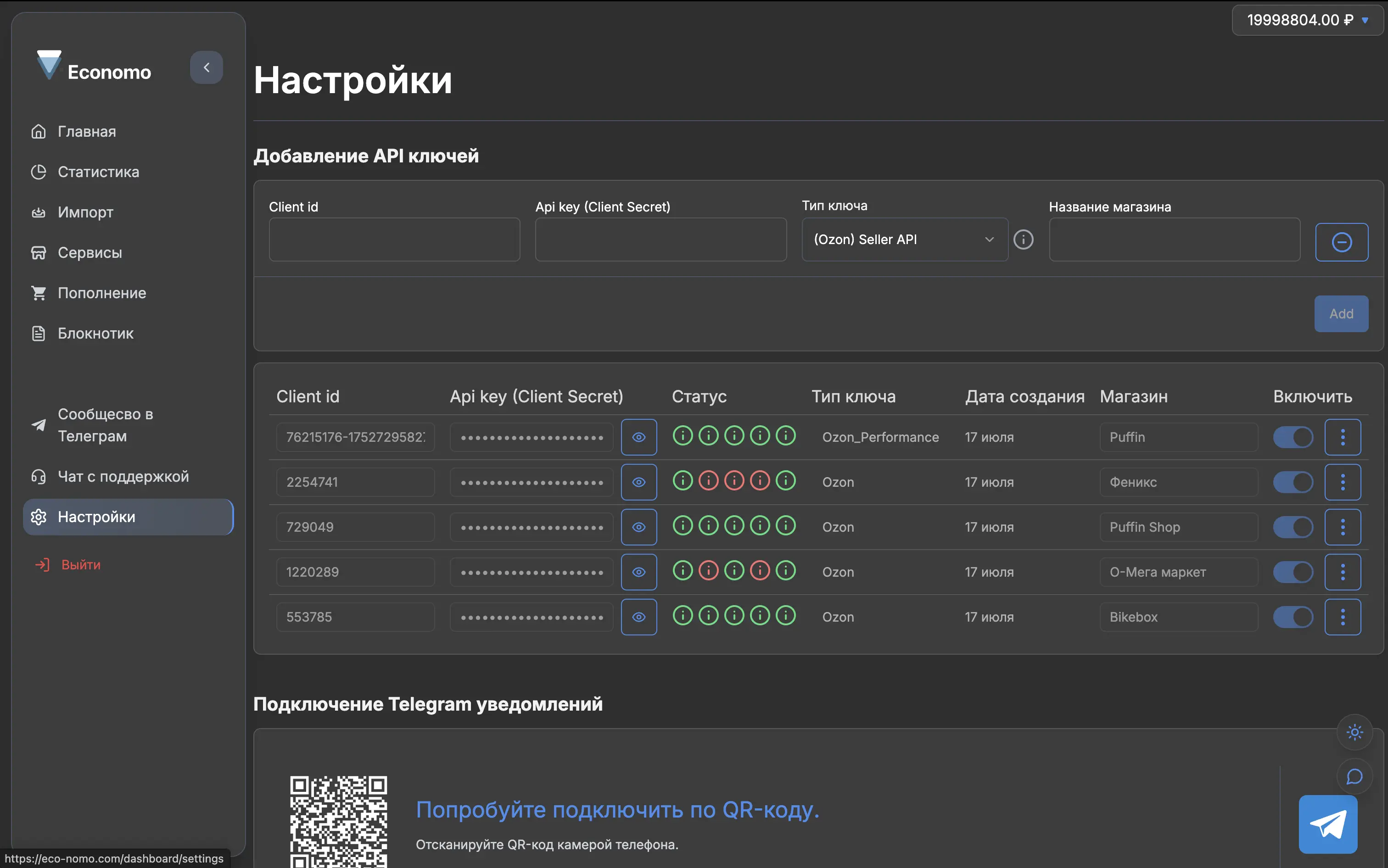1388x868 pixels.
Task: Click third red status icon in Феникс row
Action: coord(734,480)
